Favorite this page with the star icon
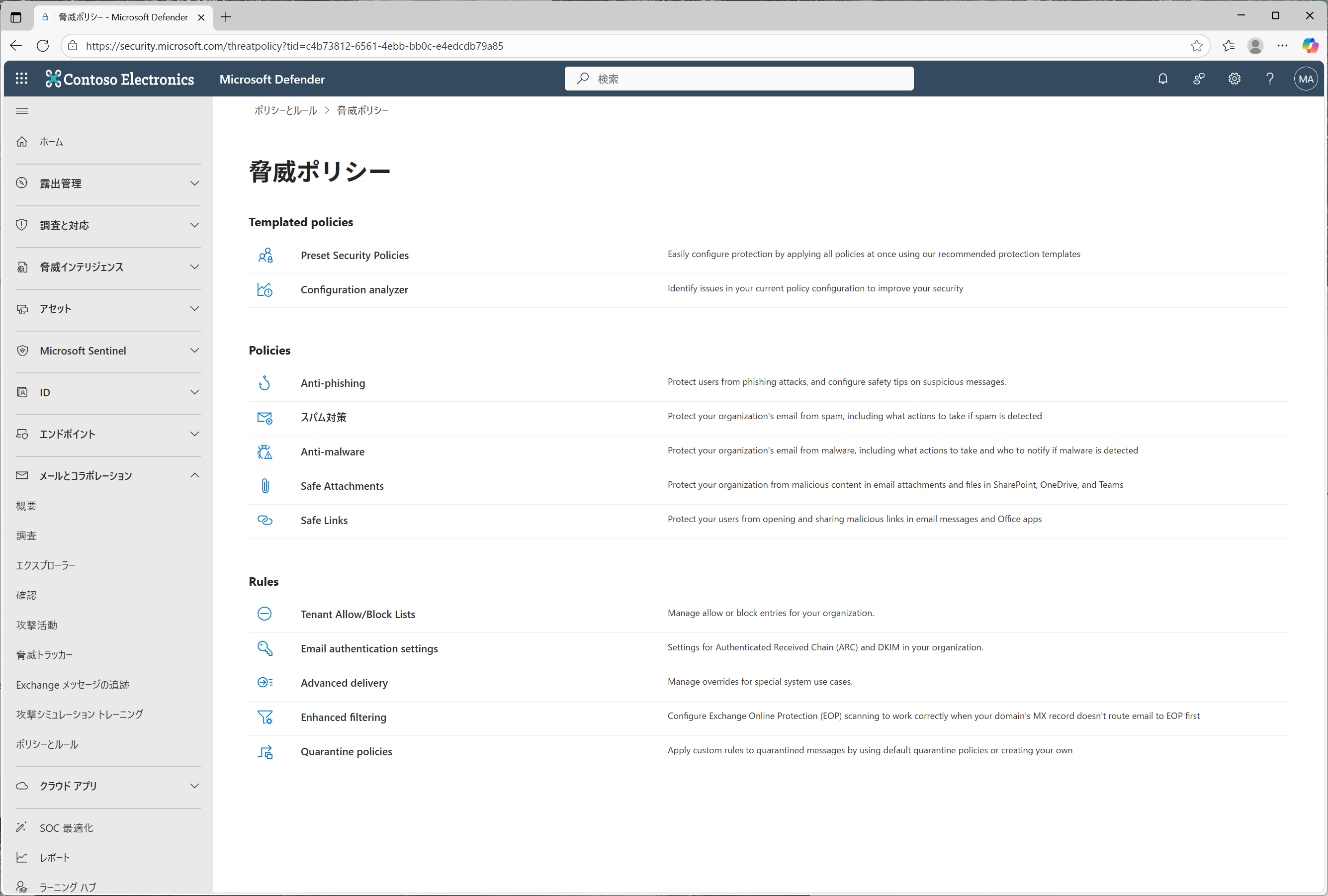This screenshot has height=896, width=1328. click(x=1197, y=46)
